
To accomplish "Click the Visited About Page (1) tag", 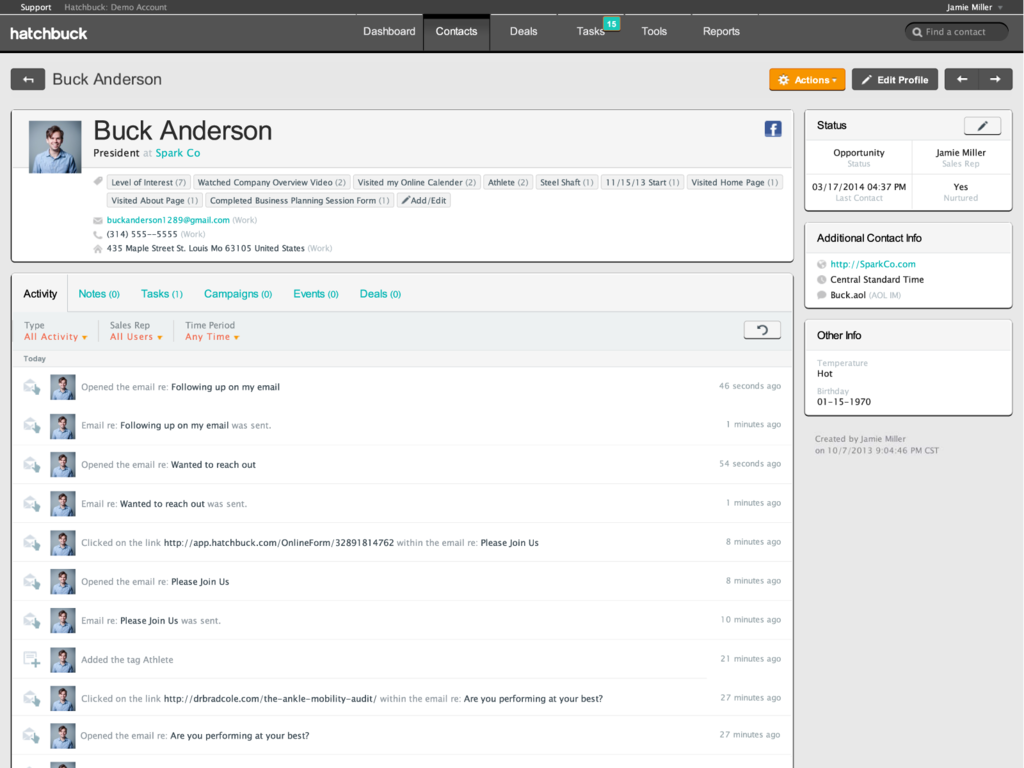I will (x=155, y=200).
